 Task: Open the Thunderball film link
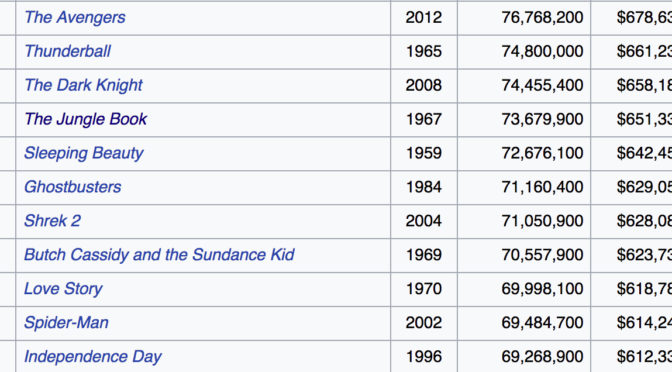pyautogui.click(x=68, y=51)
